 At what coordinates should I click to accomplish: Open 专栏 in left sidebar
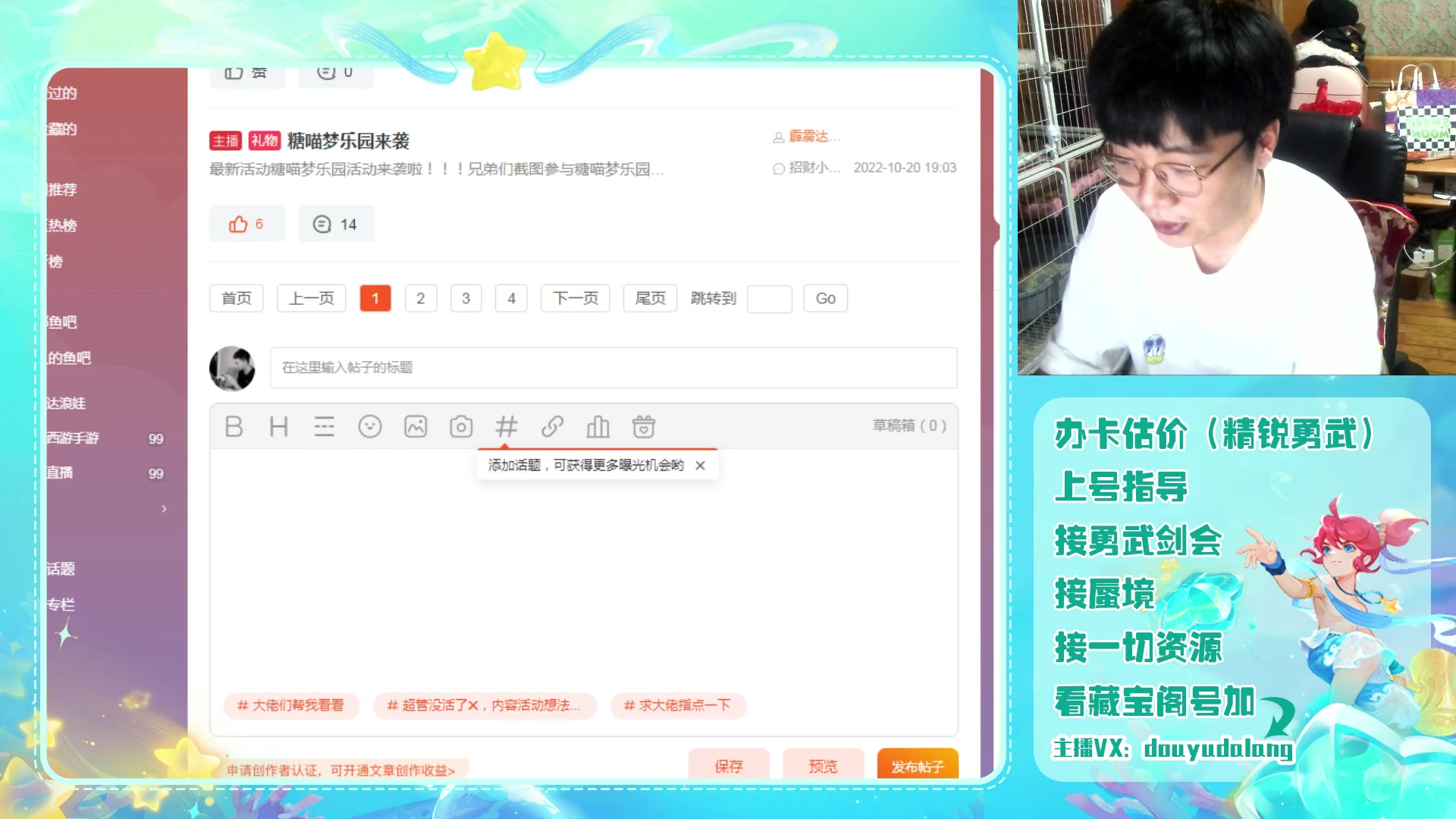tap(61, 604)
